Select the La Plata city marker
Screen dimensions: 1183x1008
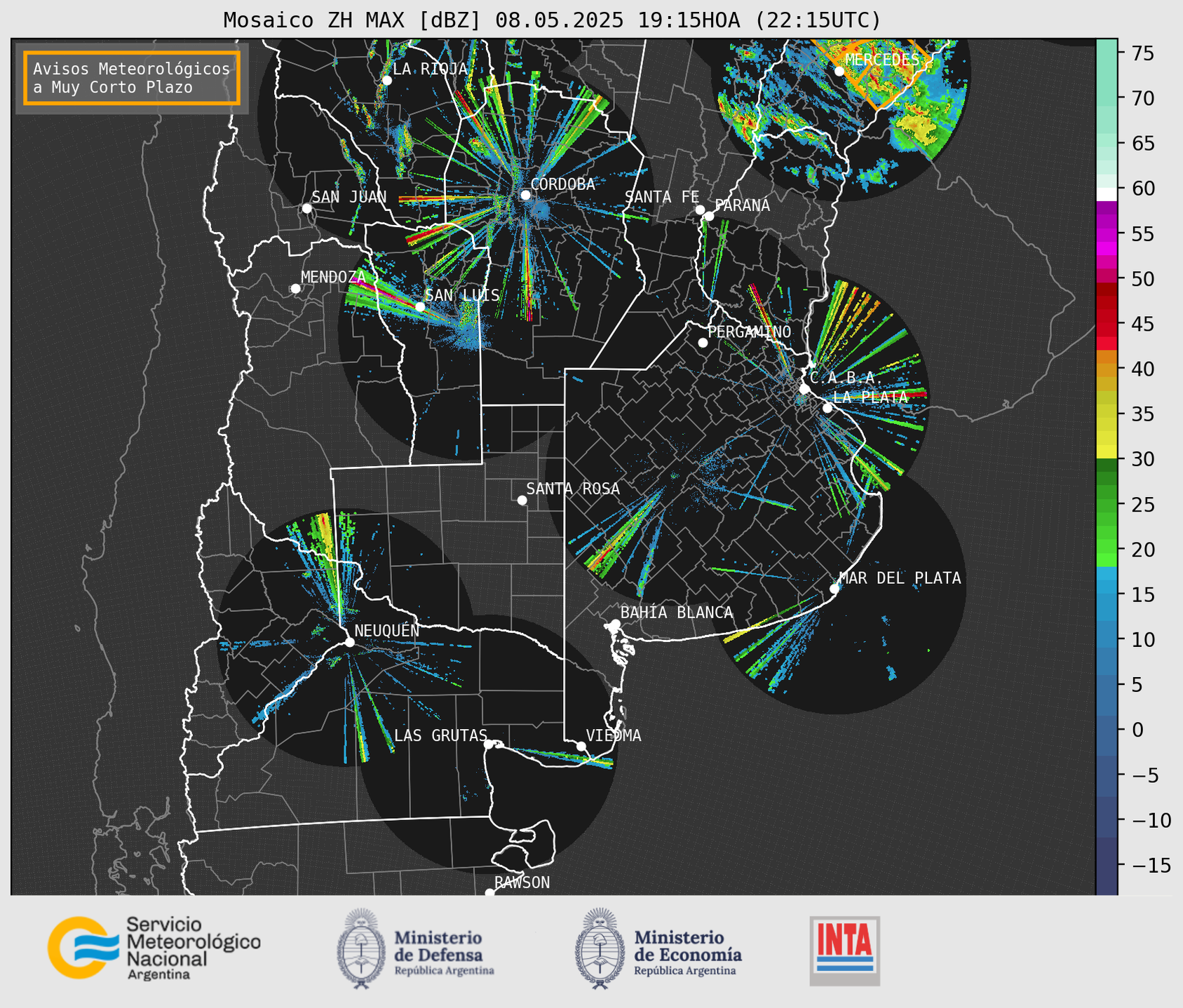827,408
